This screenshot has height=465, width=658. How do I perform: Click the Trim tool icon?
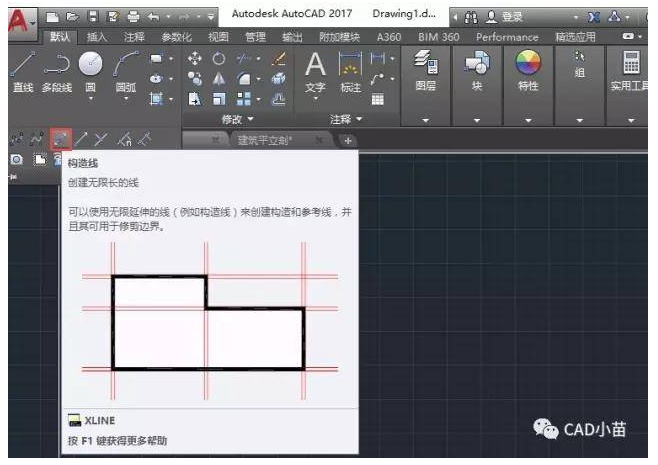(244, 58)
